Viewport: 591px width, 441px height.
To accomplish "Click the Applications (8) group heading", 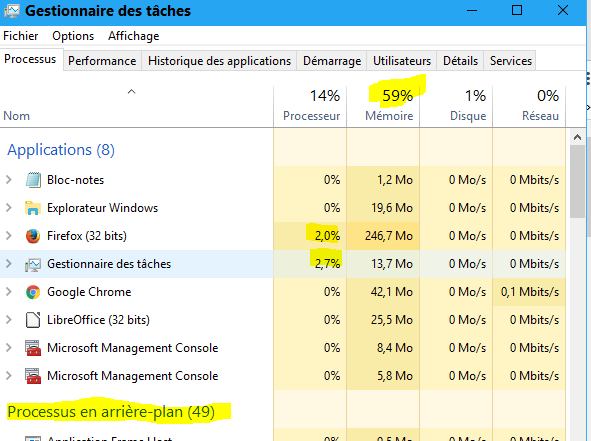I will [x=61, y=150].
